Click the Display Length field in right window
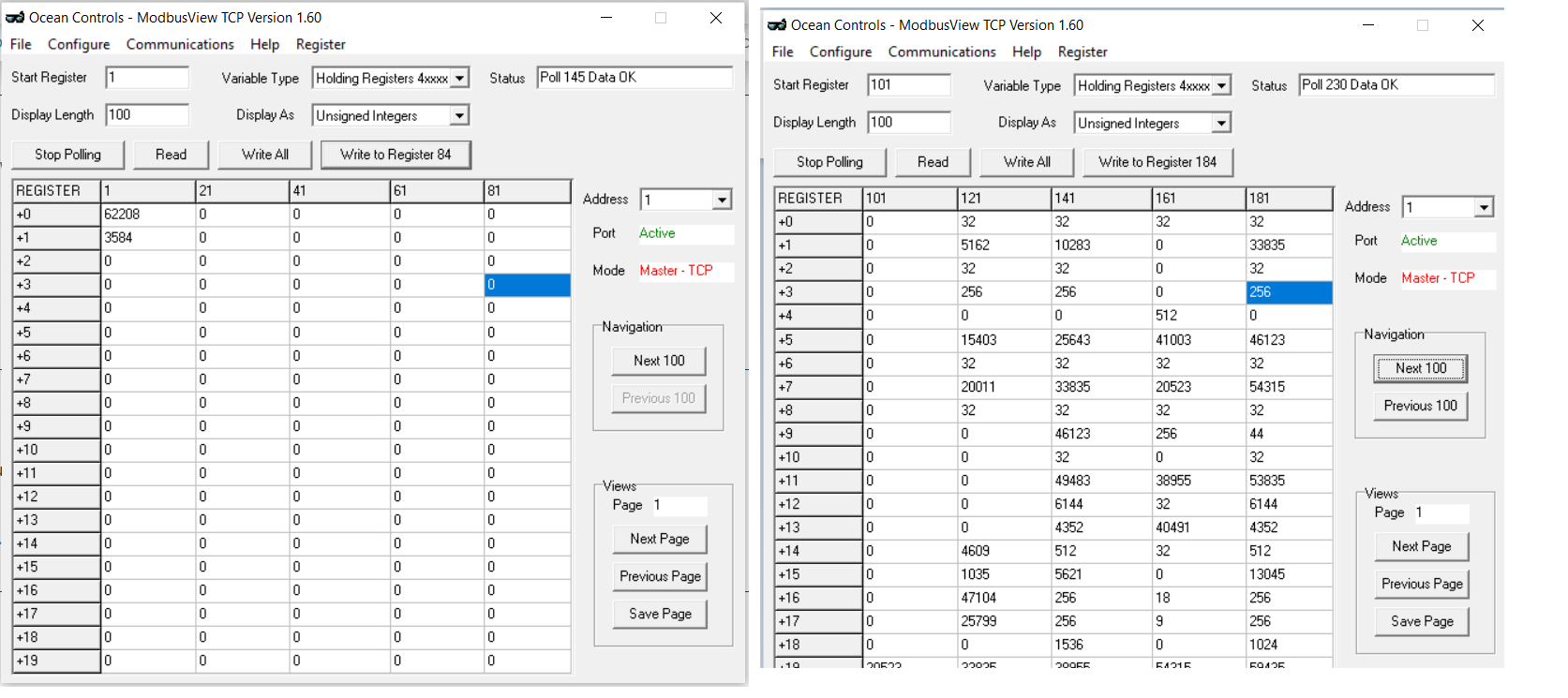1568x698 pixels. [x=909, y=123]
